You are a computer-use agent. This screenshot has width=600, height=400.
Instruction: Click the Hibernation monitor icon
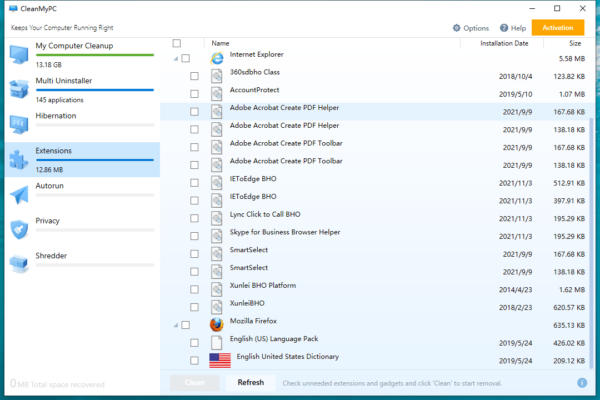[19, 124]
